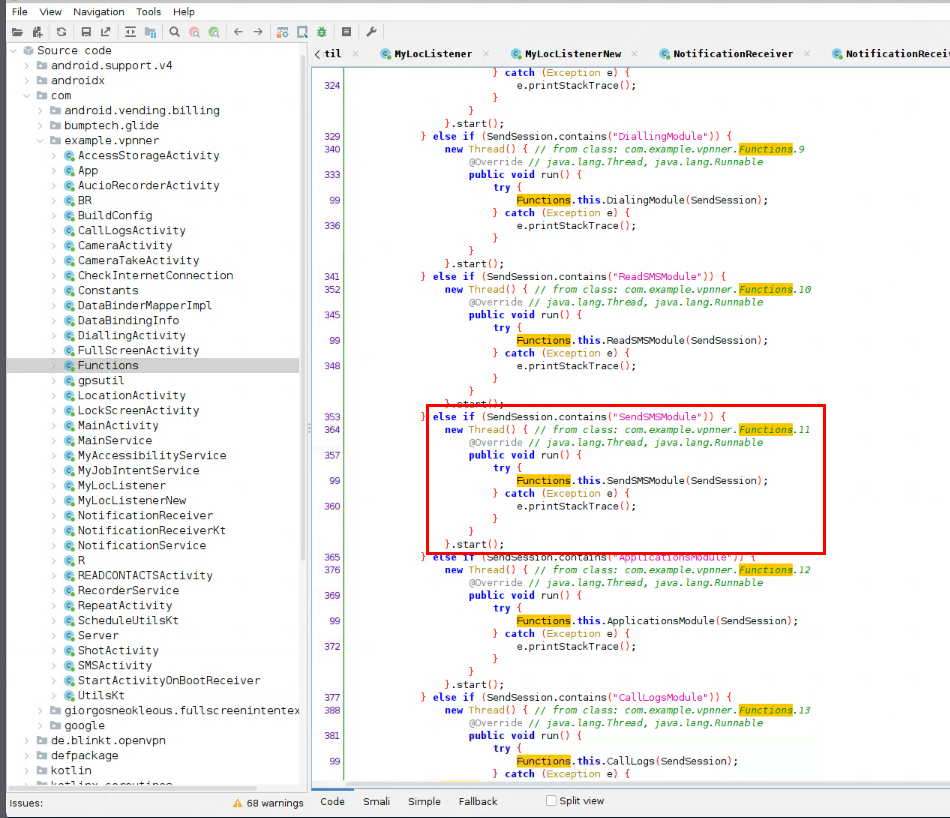The width and height of the screenshot is (950, 818).
Task: Click the Open file toolbar icon
Action: pos(18,32)
